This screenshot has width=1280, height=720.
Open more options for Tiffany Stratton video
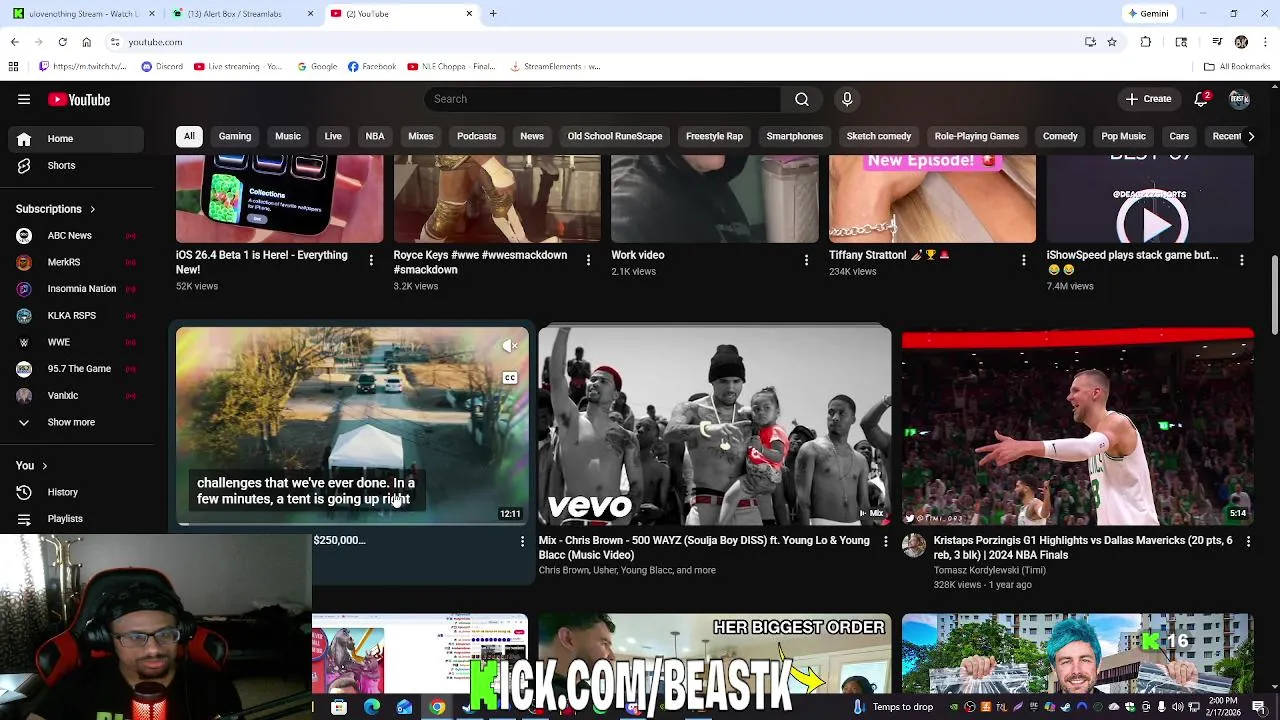tap(1023, 260)
